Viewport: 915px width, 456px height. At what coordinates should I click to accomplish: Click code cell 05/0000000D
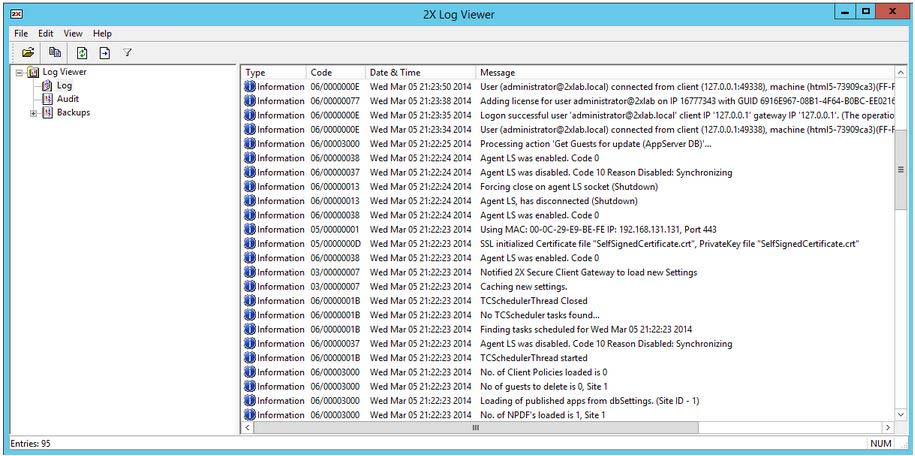[x=336, y=243]
